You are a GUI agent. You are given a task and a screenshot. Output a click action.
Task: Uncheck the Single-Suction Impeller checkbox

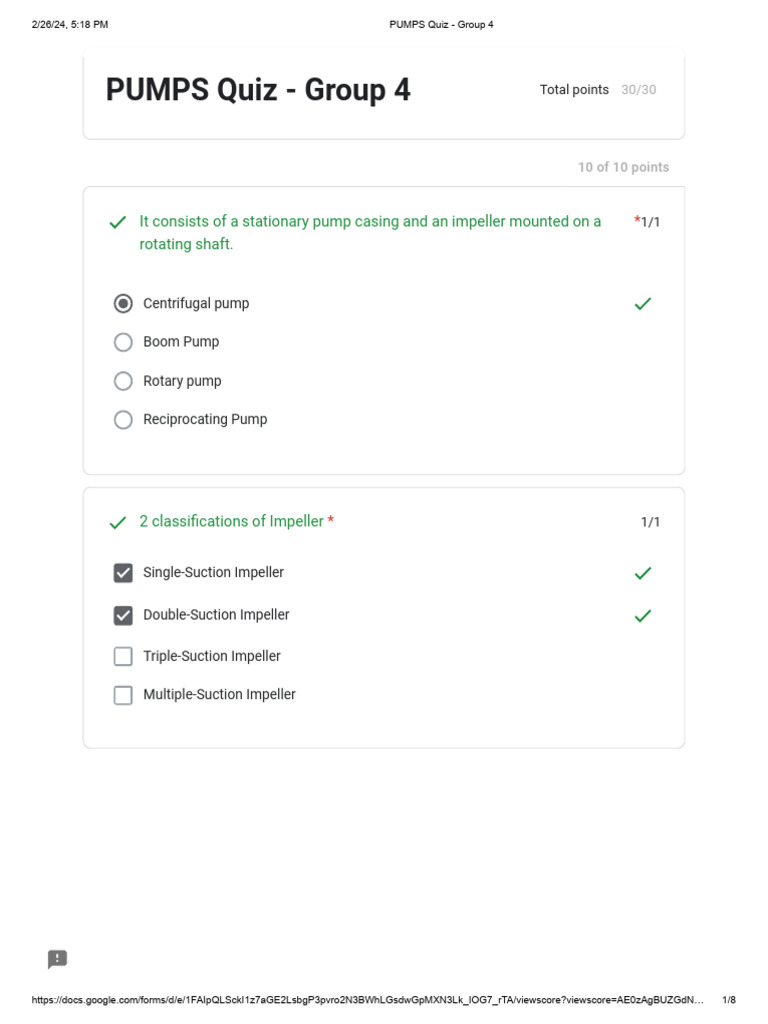click(123, 573)
